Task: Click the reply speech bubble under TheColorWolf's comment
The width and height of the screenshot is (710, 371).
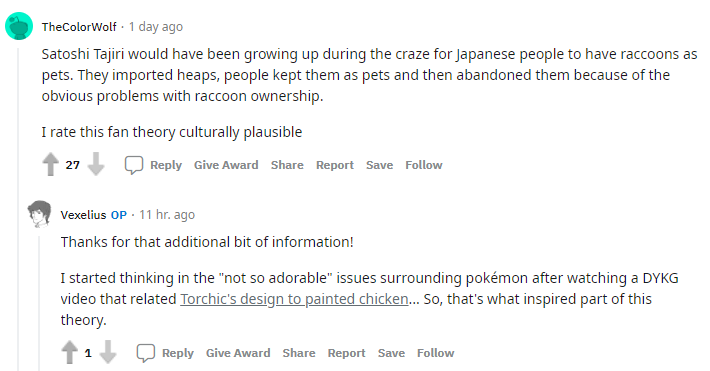Action: (134, 165)
